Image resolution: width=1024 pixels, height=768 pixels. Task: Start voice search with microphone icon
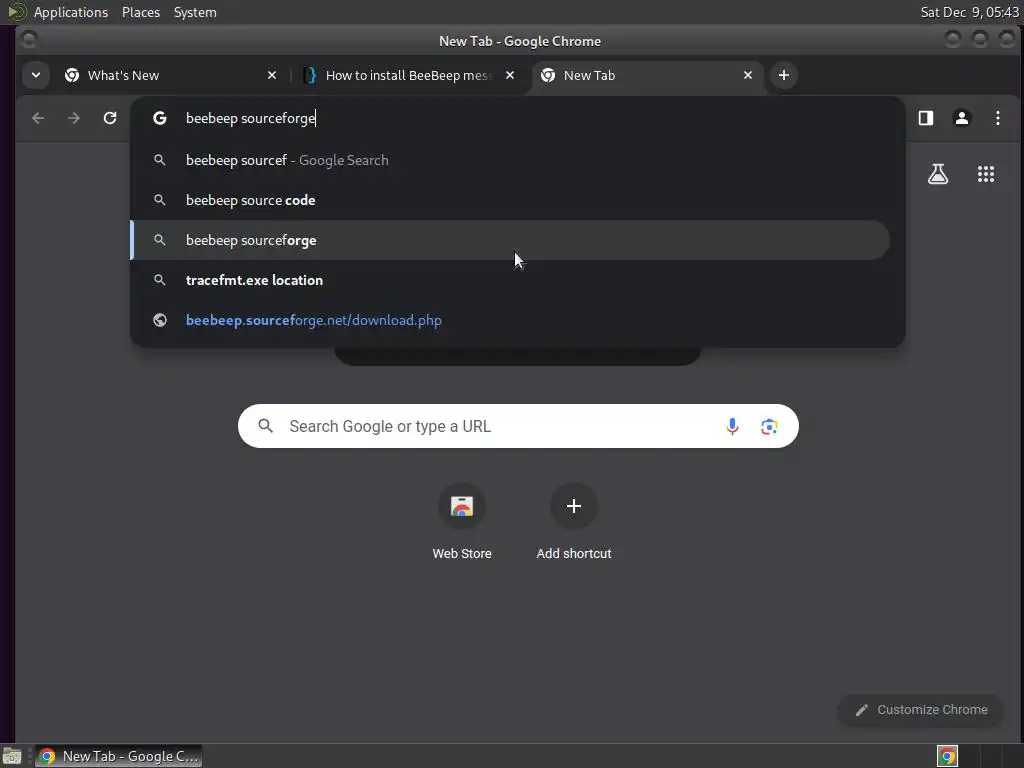click(x=732, y=426)
